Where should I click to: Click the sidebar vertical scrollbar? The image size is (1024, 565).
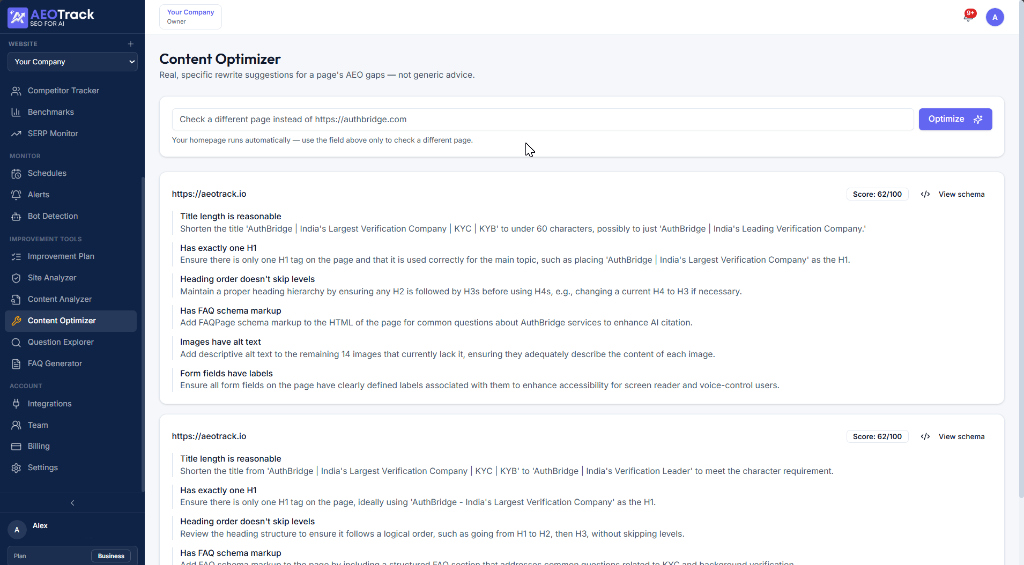pyautogui.click(x=143, y=334)
